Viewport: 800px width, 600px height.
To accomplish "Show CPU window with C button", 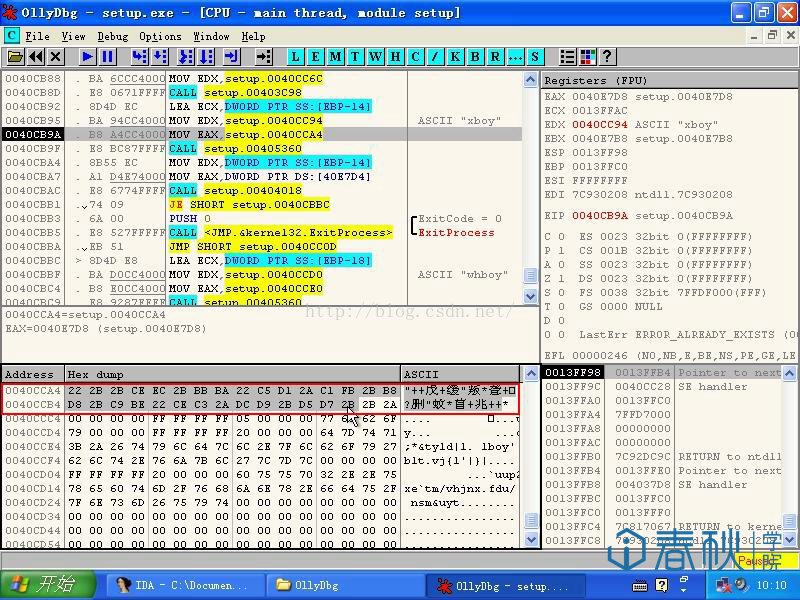I will (415, 57).
